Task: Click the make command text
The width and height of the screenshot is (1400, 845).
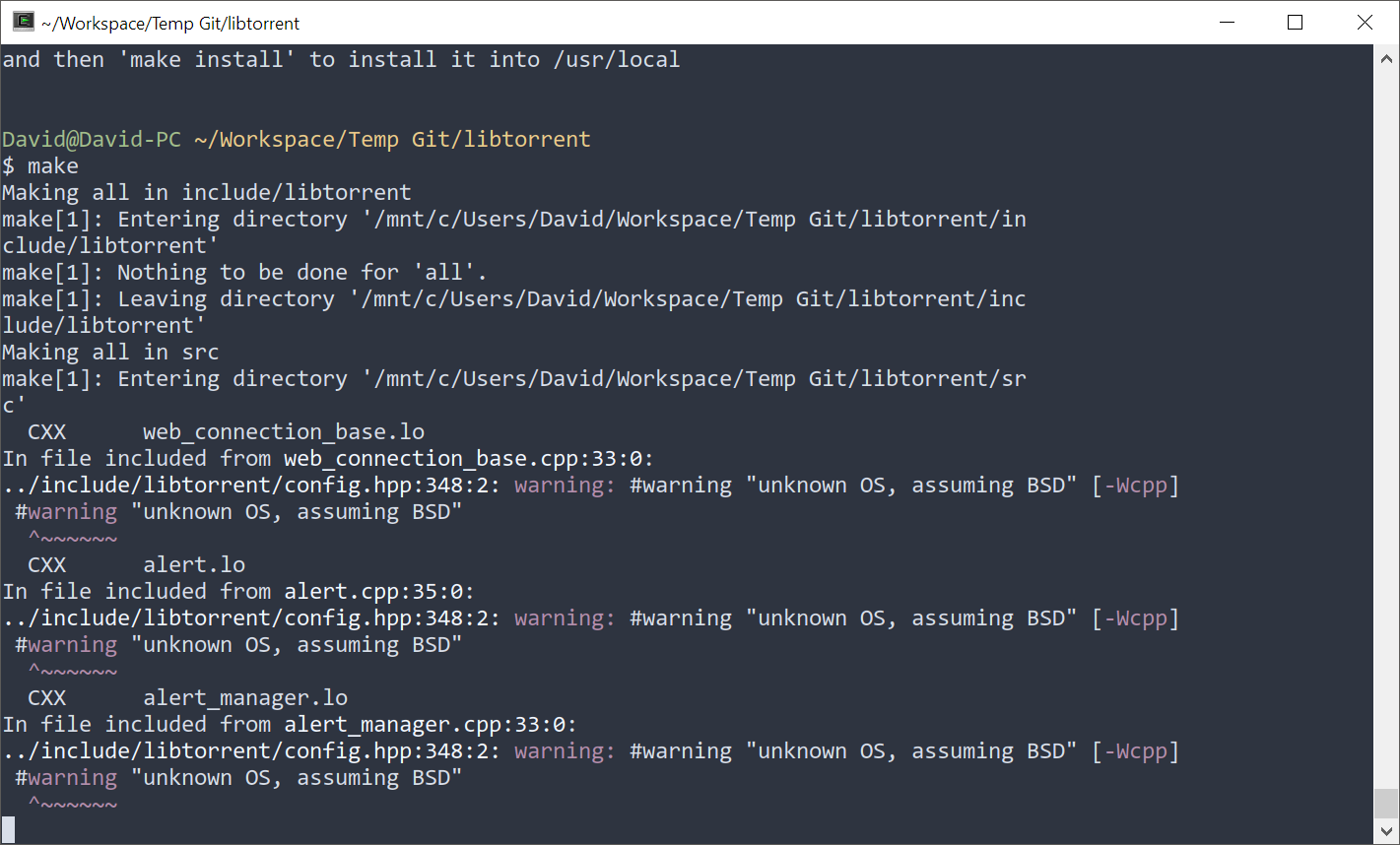Action: click(x=52, y=165)
